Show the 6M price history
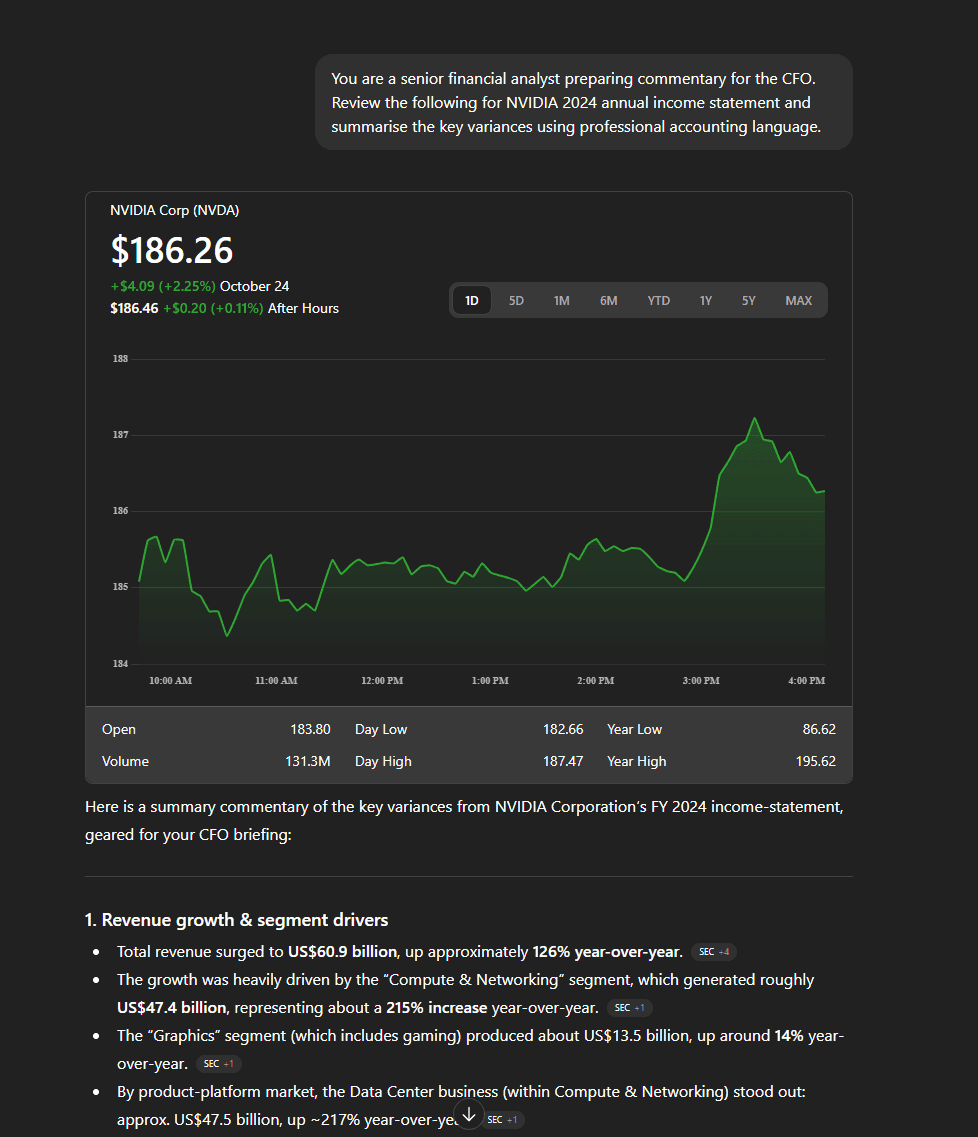The width and height of the screenshot is (978, 1137). [x=608, y=300]
